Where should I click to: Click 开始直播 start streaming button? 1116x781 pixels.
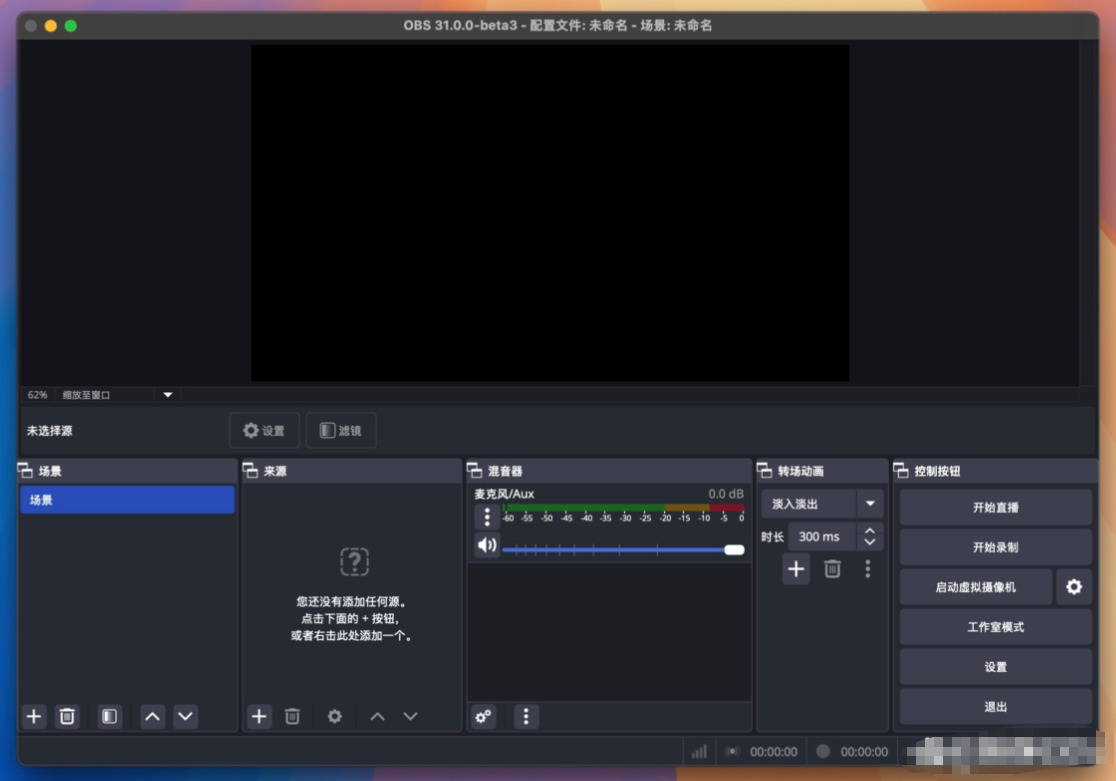(995, 507)
